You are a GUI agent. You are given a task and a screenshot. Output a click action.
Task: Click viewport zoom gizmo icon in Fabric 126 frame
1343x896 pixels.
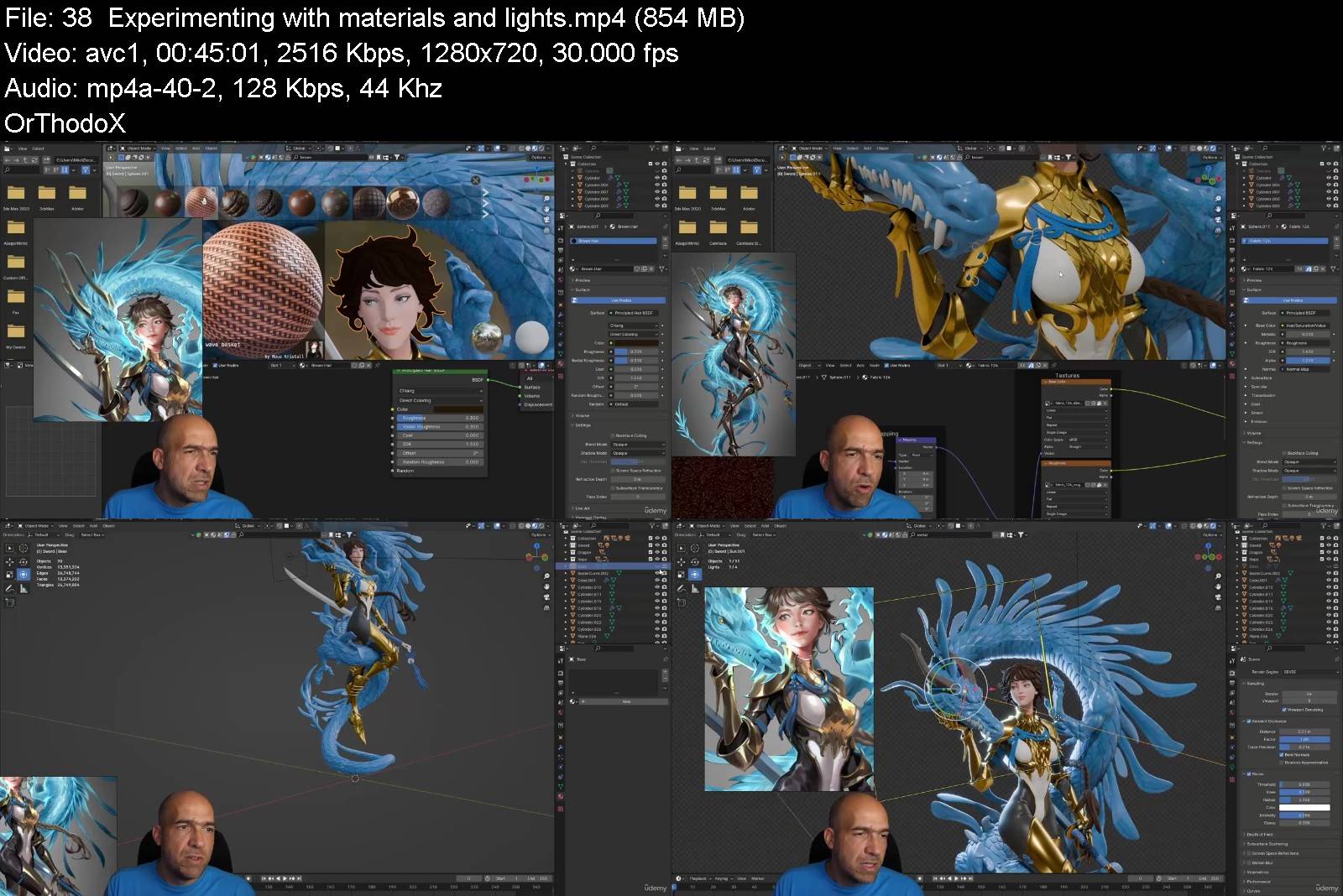tap(1218, 199)
